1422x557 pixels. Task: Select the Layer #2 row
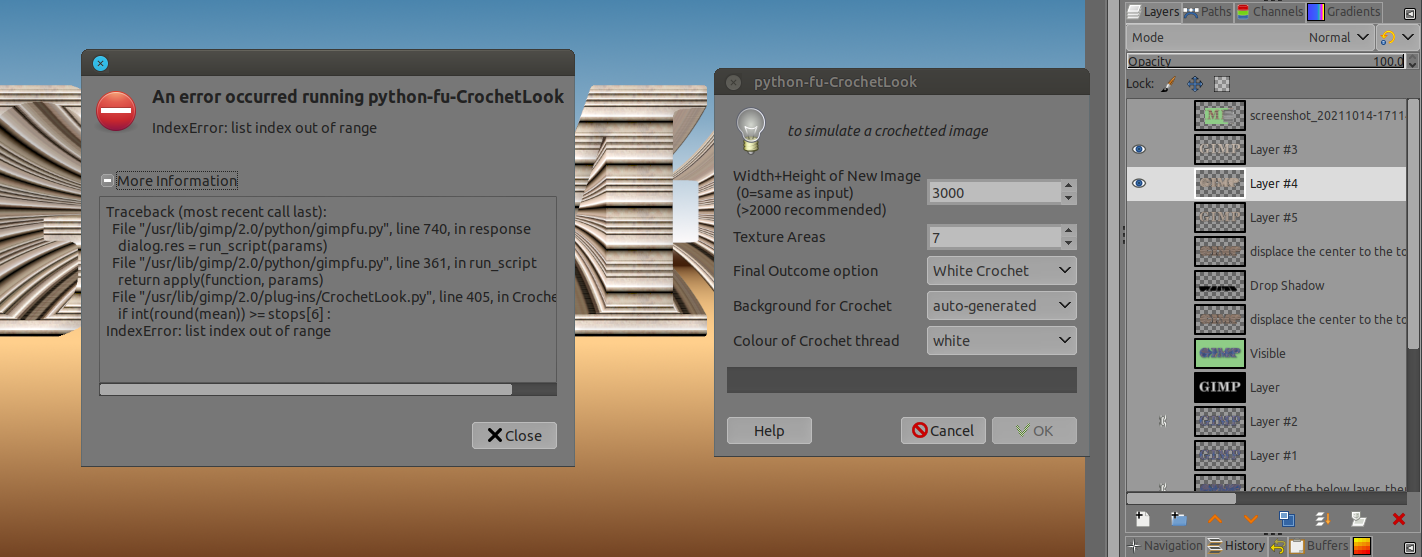[1266, 421]
